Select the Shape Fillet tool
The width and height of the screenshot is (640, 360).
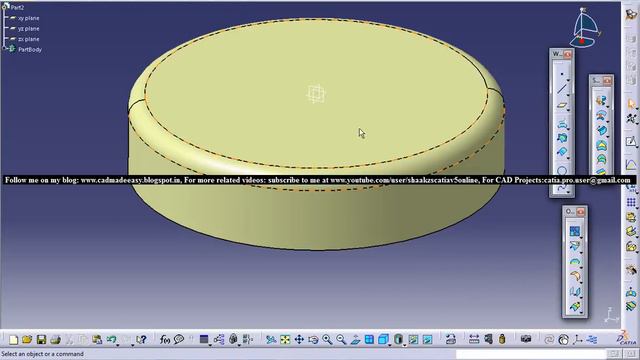574,276
